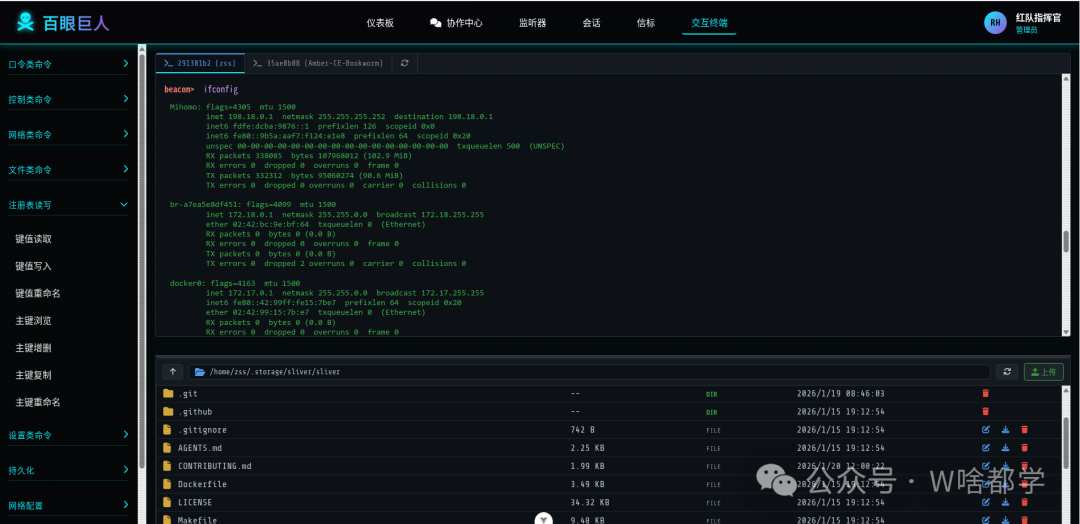The image size is (1080, 524).
Task: Select 键值读取 command
Action: click(34, 239)
